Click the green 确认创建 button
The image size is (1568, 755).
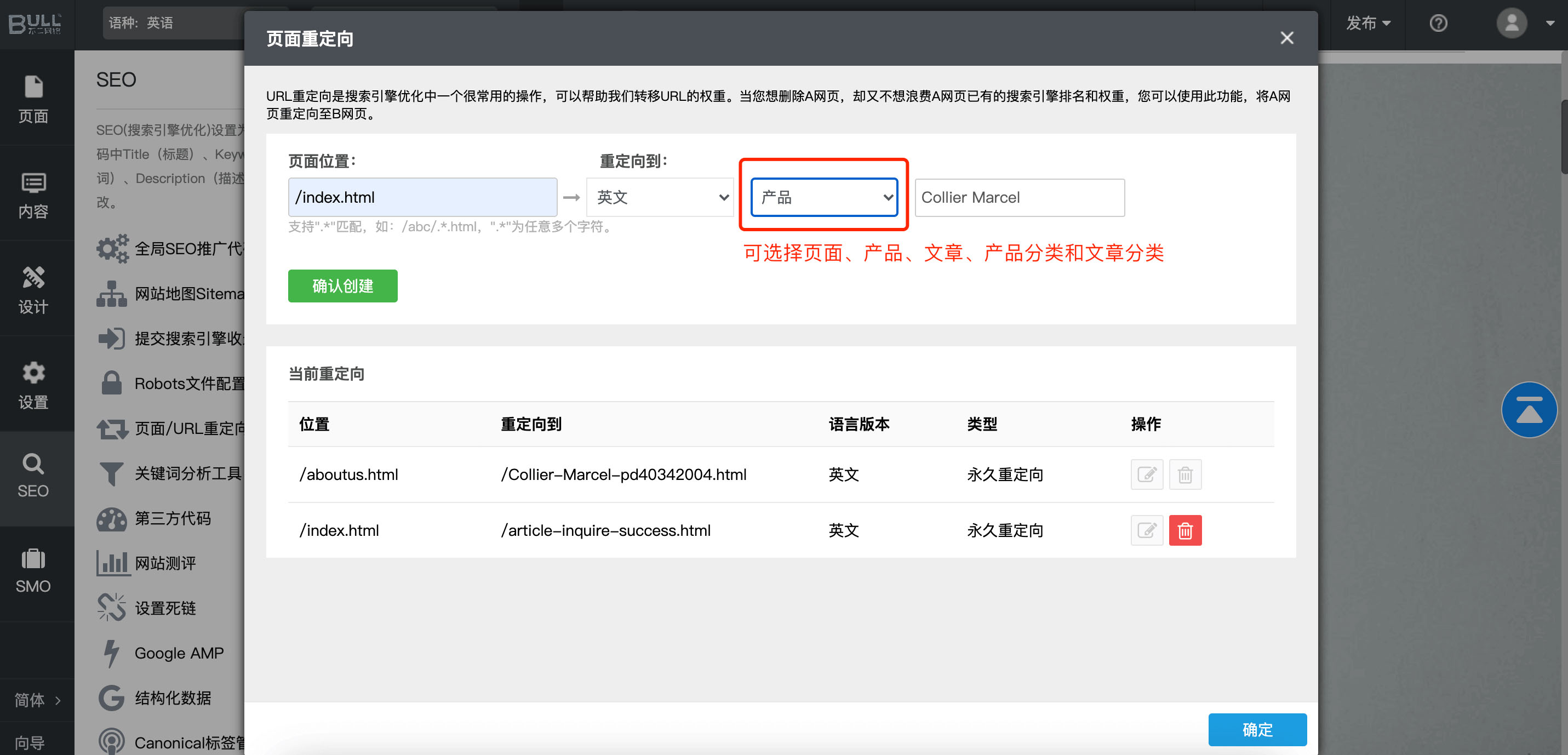coord(343,285)
